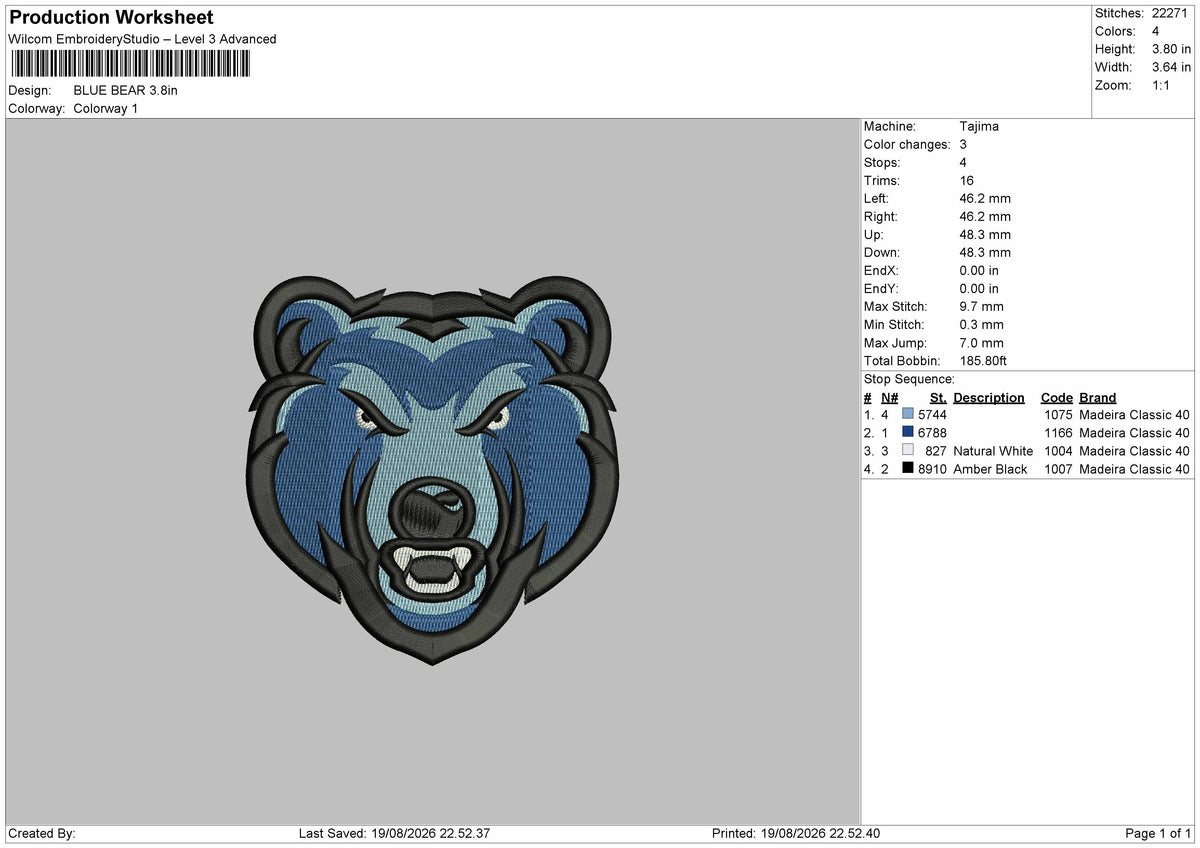Screen dimensions: 1200x848
Task: Click the Down value '48.3 mm'
Action: [985, 252]
